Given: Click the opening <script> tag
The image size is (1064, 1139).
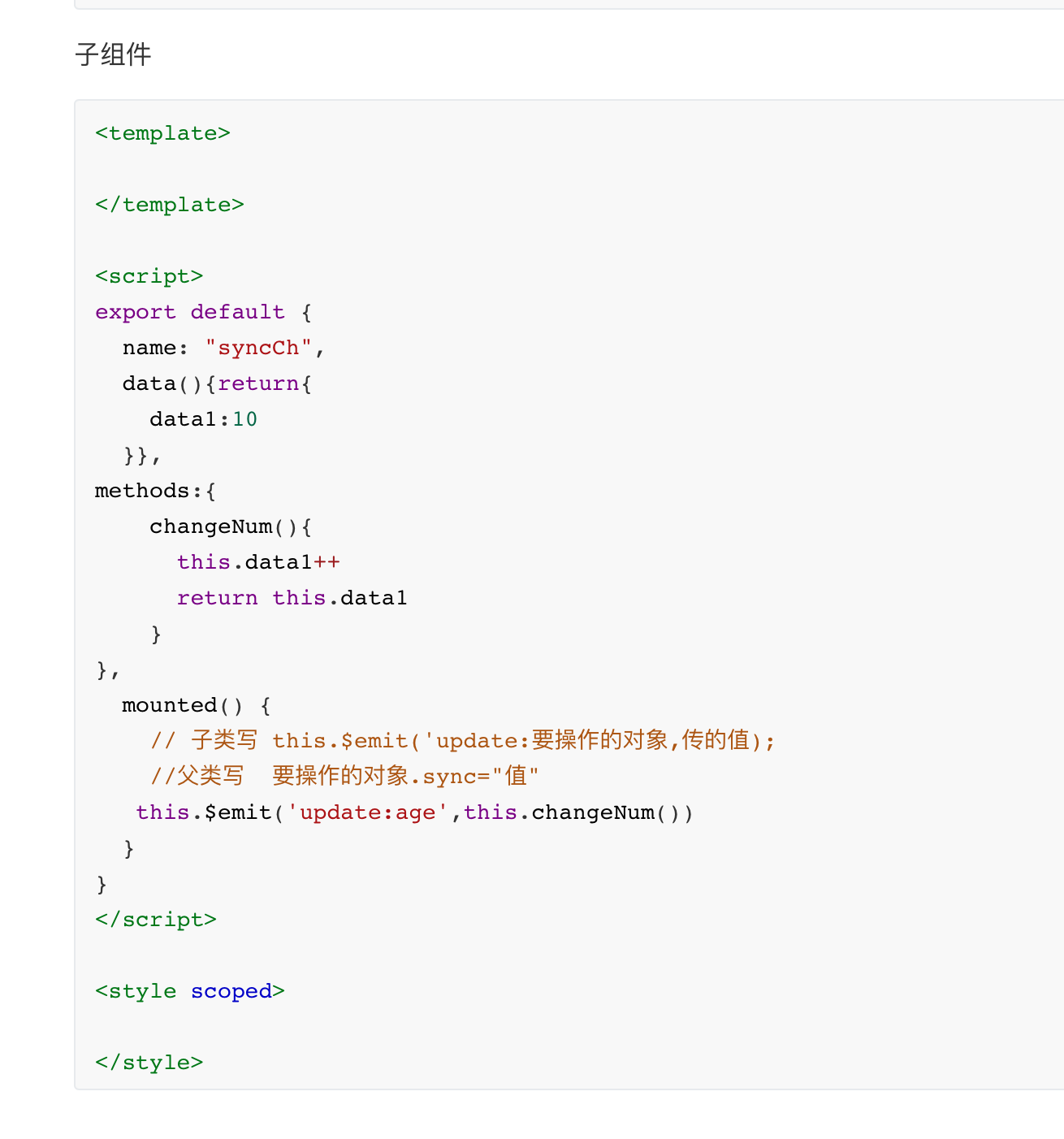Looking at the screenshot, I should (149, 276).
